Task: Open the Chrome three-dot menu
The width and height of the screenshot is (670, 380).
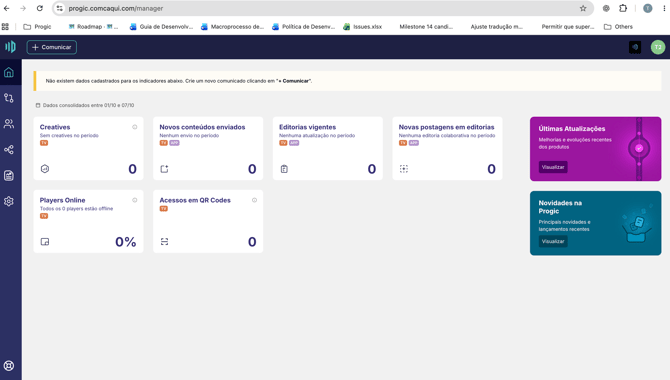Action: [664, 8]
